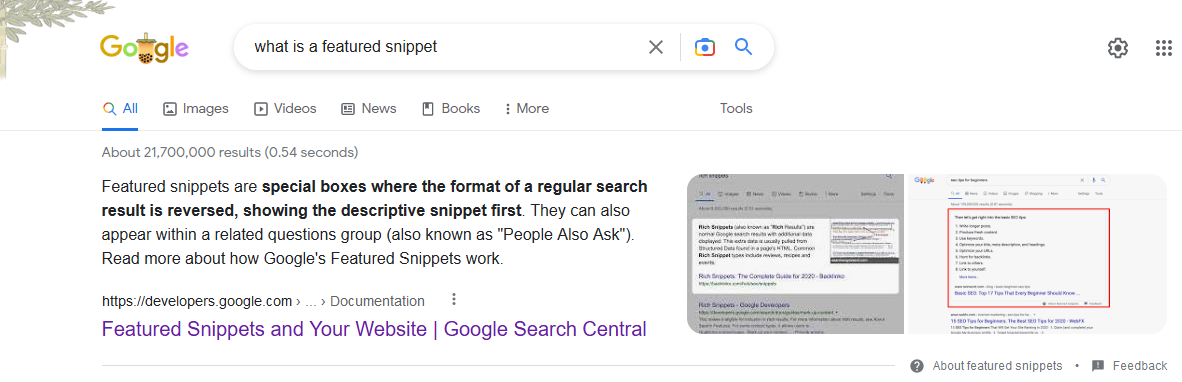Switch to the Videos tab
The width and height of the screenshot is (1182, 382).
point(285,108)
